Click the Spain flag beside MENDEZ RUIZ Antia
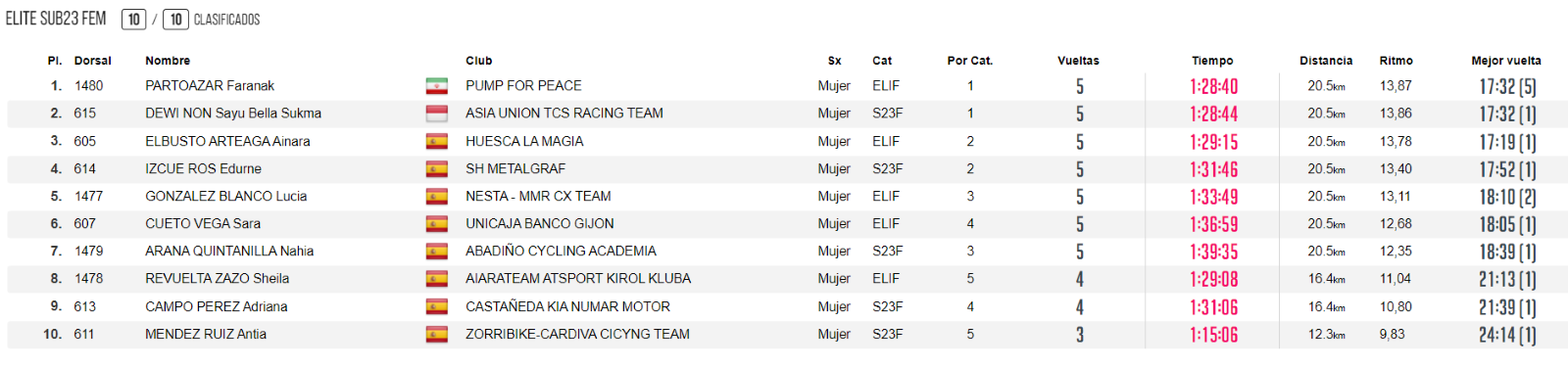Viewport: 1568px width, 368px height. [x=436, y=335]
